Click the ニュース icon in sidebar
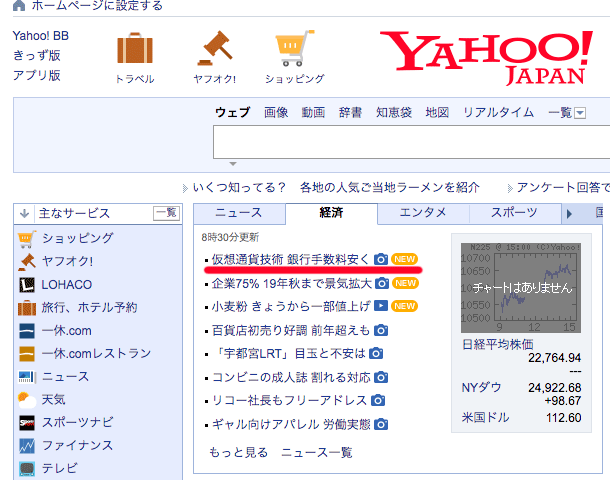 (27, 377)
